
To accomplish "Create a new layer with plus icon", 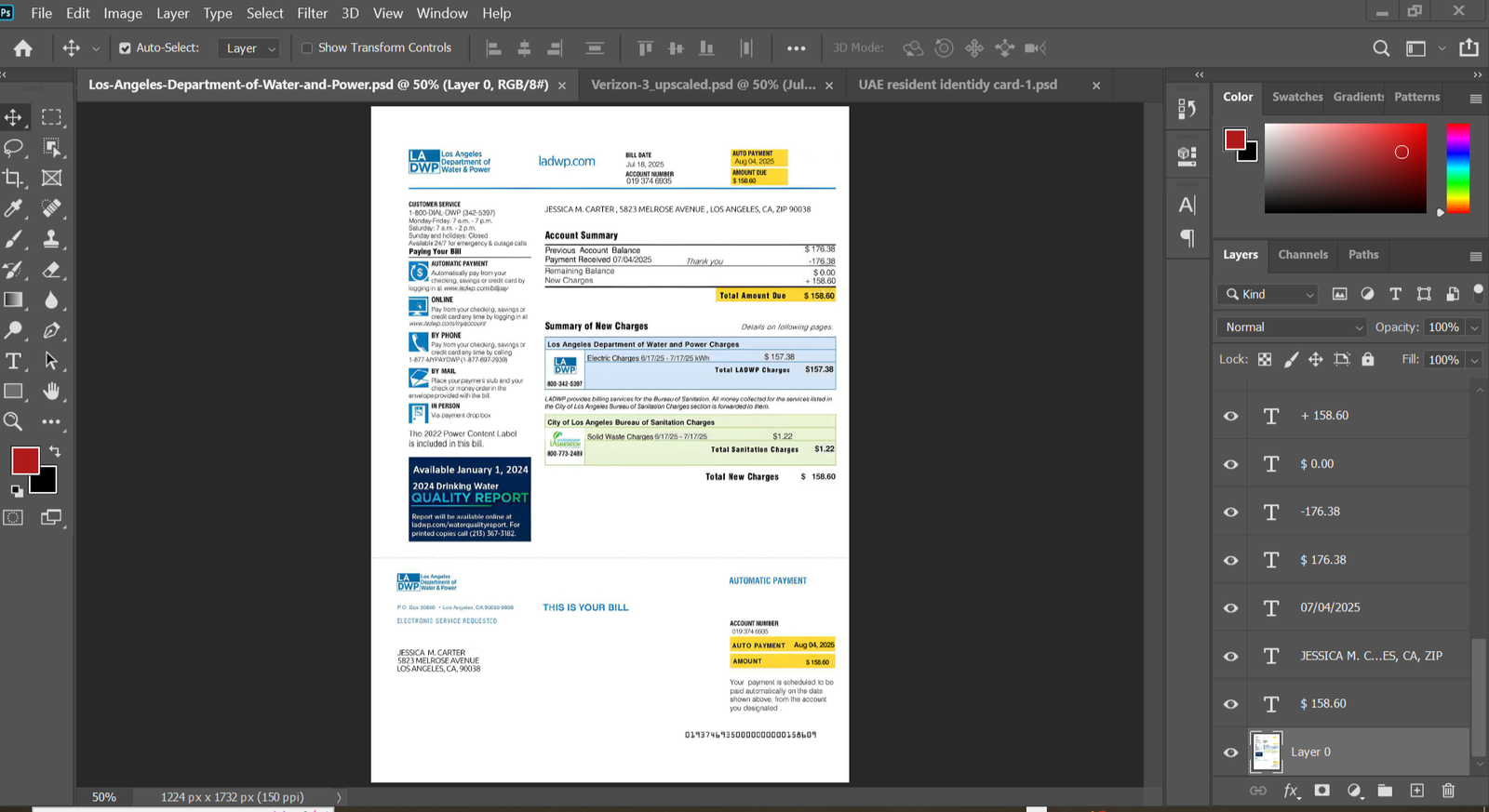I will [1416, 791].
